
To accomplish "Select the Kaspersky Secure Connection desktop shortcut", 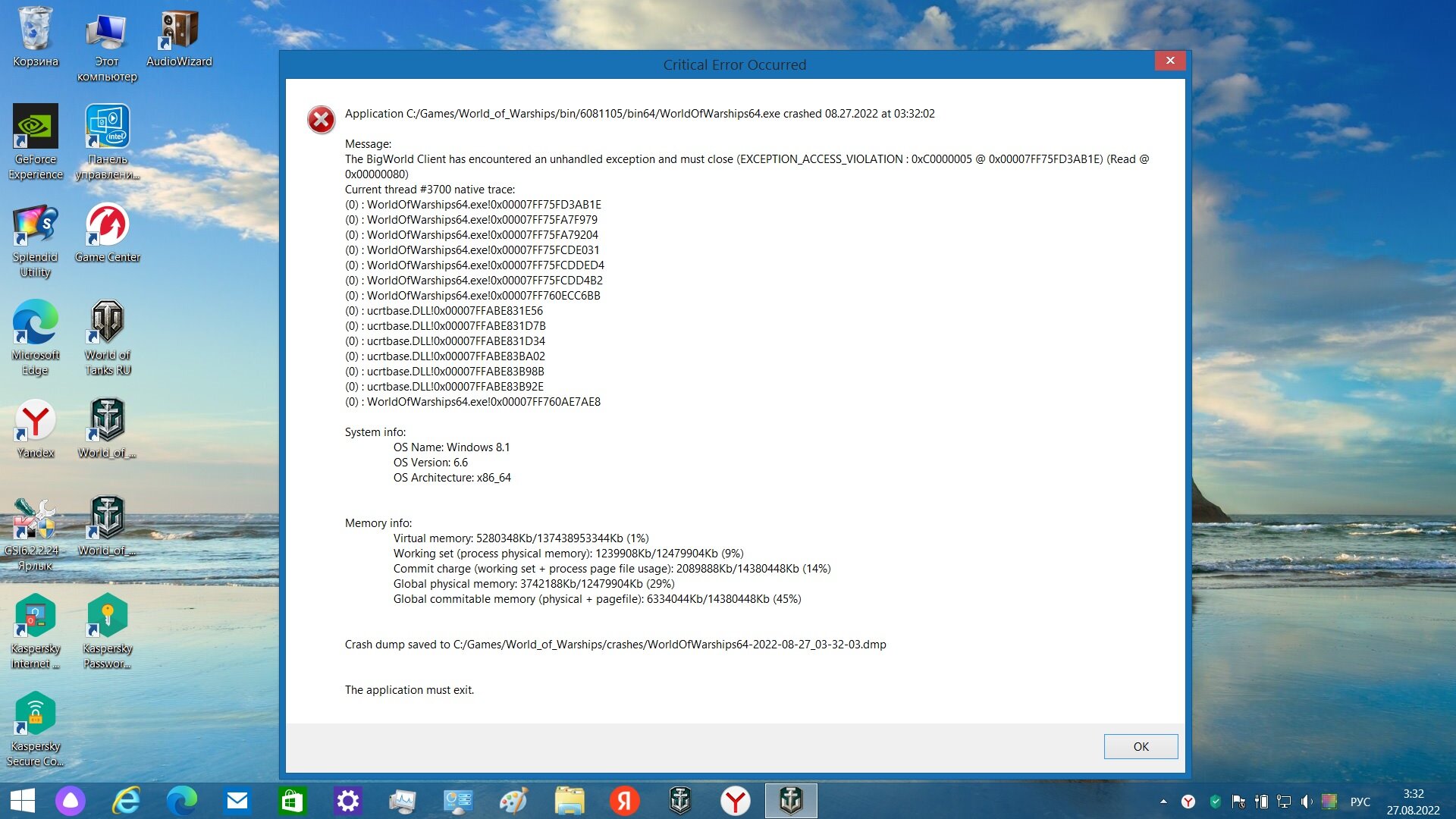I will pos(36,729).
